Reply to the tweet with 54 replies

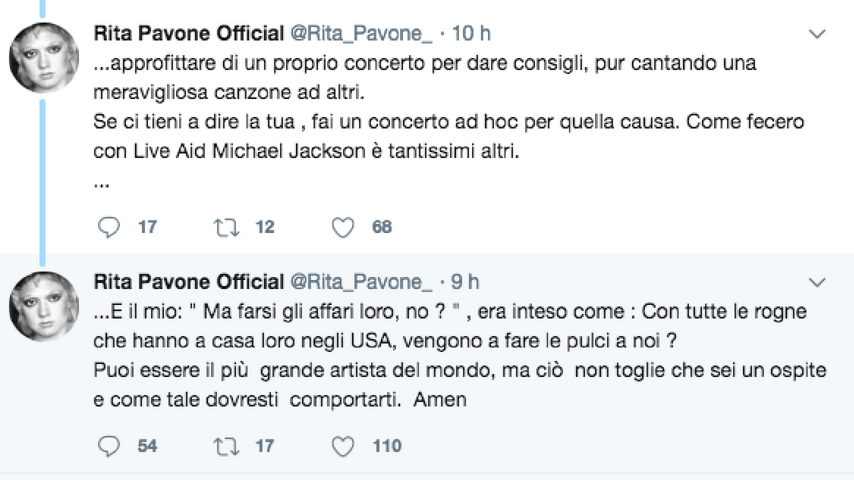tap(109, 446)
